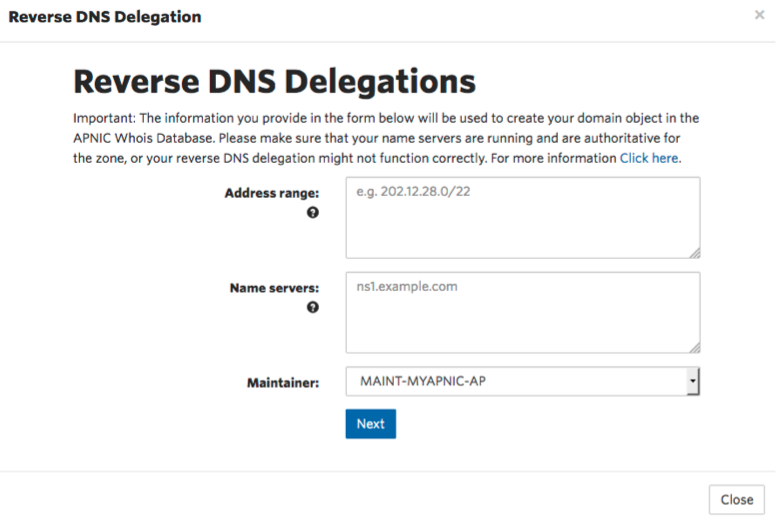Click the 'ns1.example.com' placeholder text
776x522 pixels.
(407, 287)
